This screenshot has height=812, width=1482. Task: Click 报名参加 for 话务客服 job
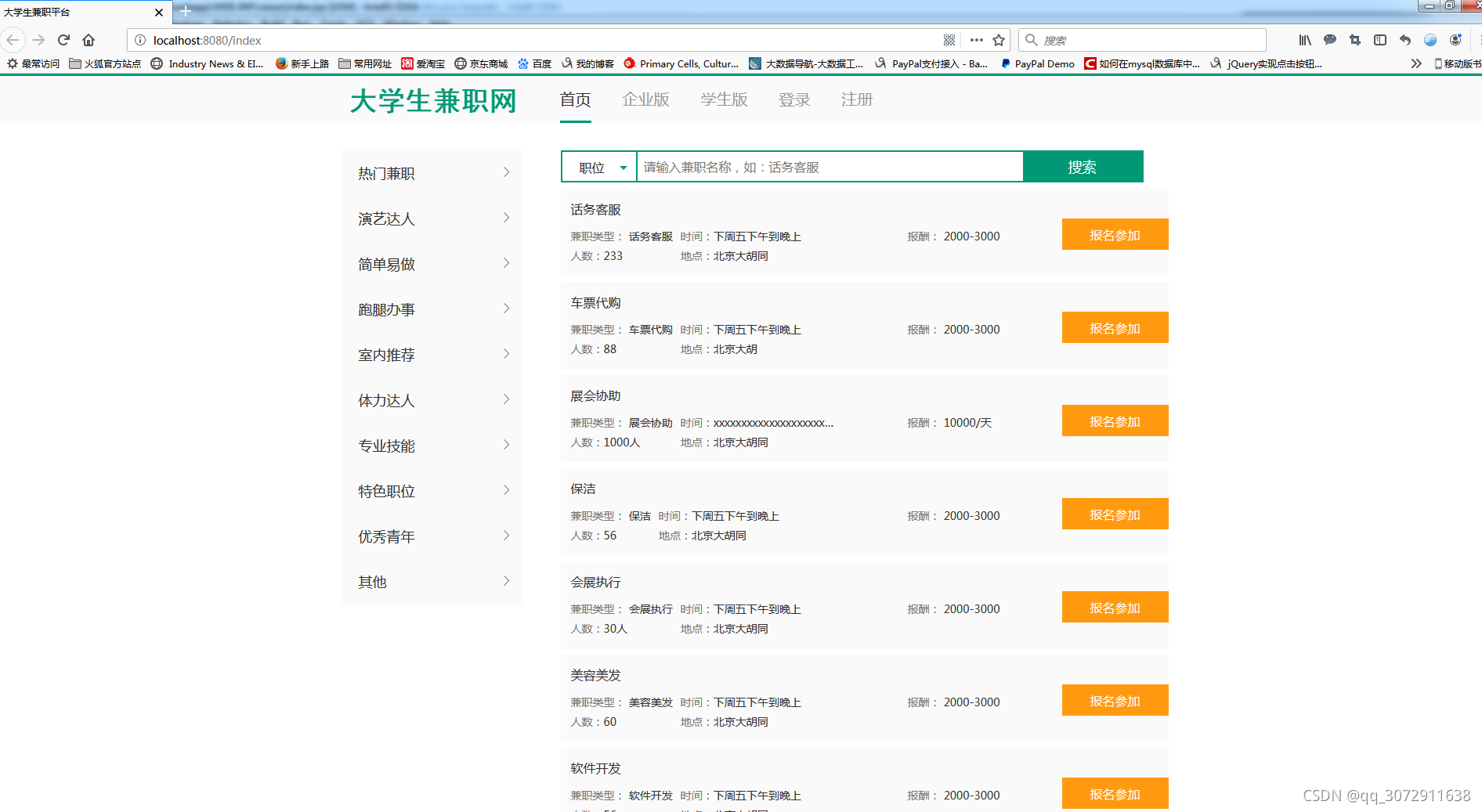click(x=1115, y=234)
